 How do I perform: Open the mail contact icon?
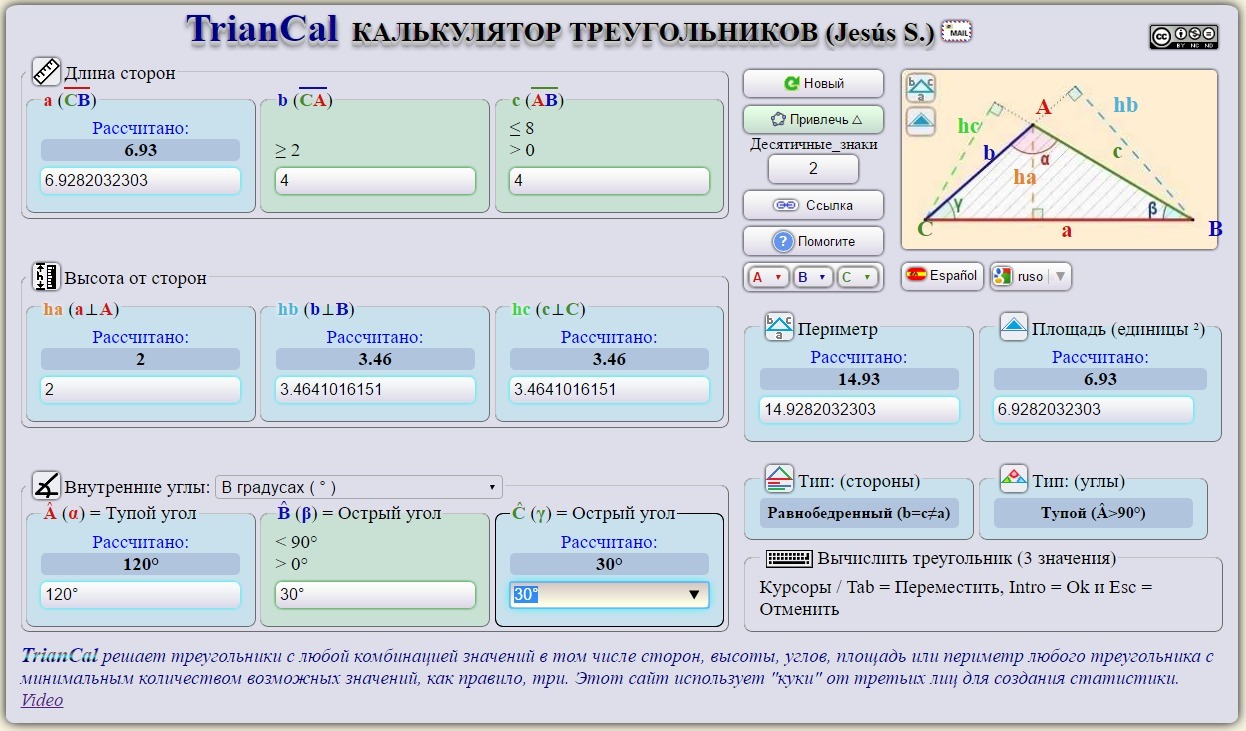point(957,31)
